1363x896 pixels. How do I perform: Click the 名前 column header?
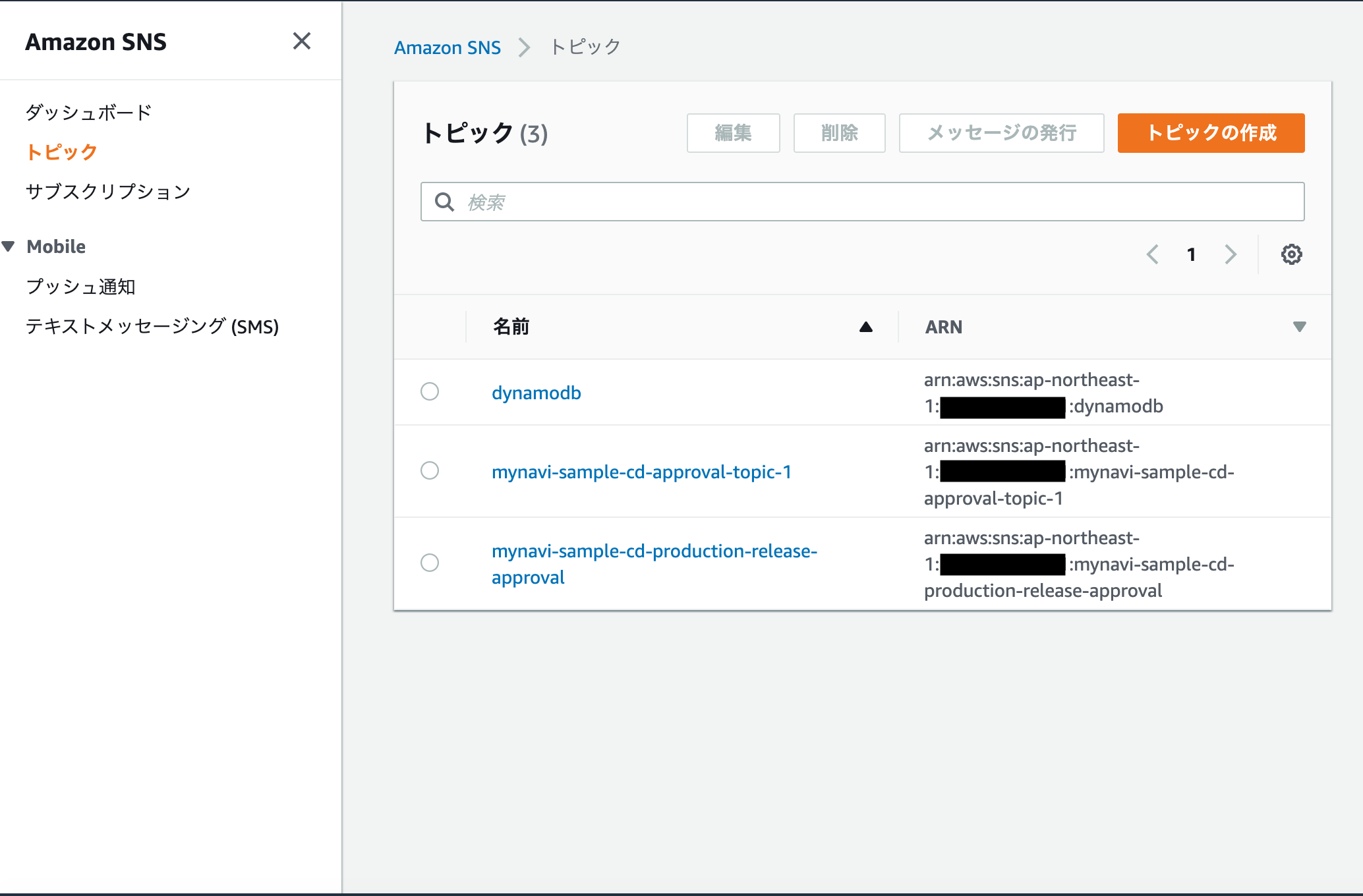pos(511,327)
